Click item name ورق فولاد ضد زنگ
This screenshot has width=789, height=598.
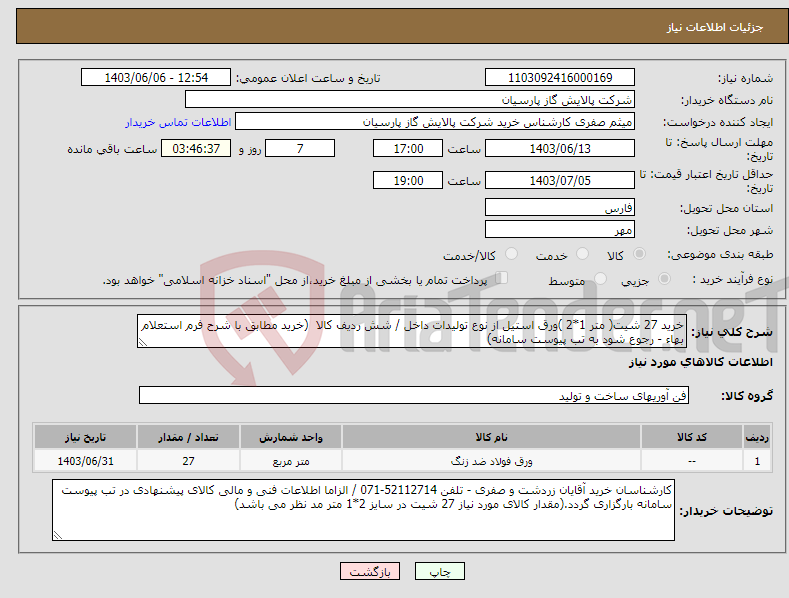coord(491,461)
